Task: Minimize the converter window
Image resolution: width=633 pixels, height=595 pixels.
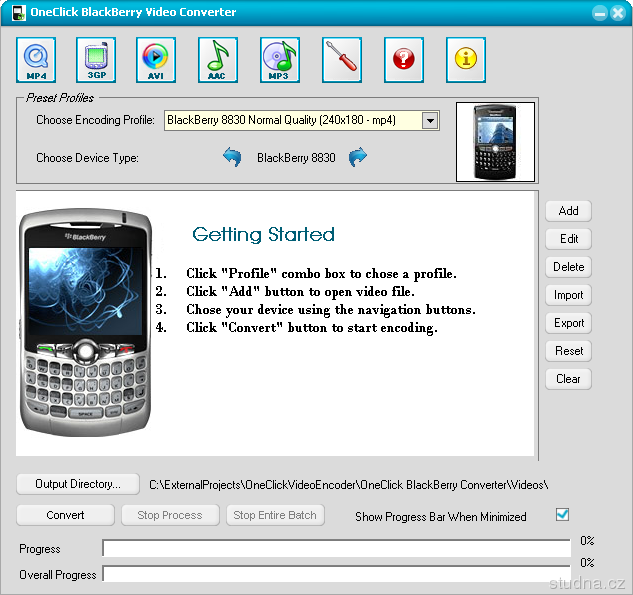Action: point(599,13)
